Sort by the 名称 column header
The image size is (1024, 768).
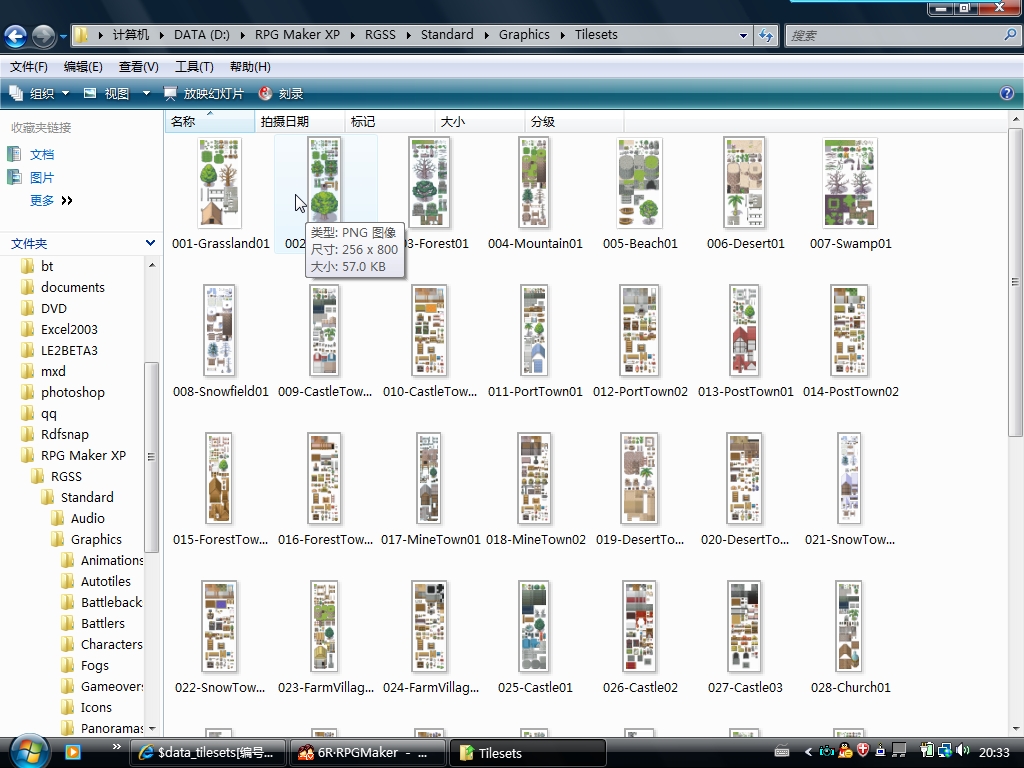(210, 121)
